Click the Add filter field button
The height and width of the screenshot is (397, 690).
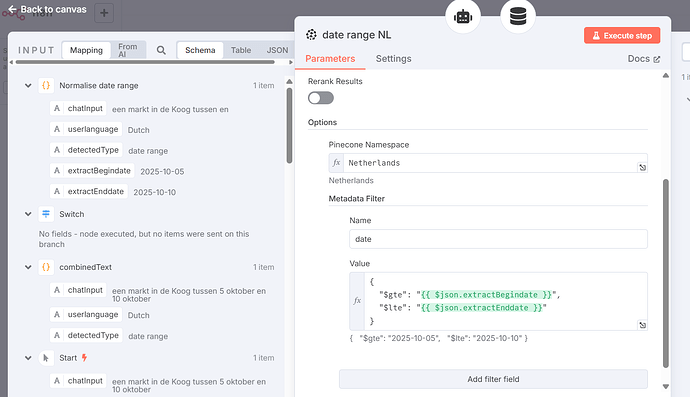(x=493, y=379)
